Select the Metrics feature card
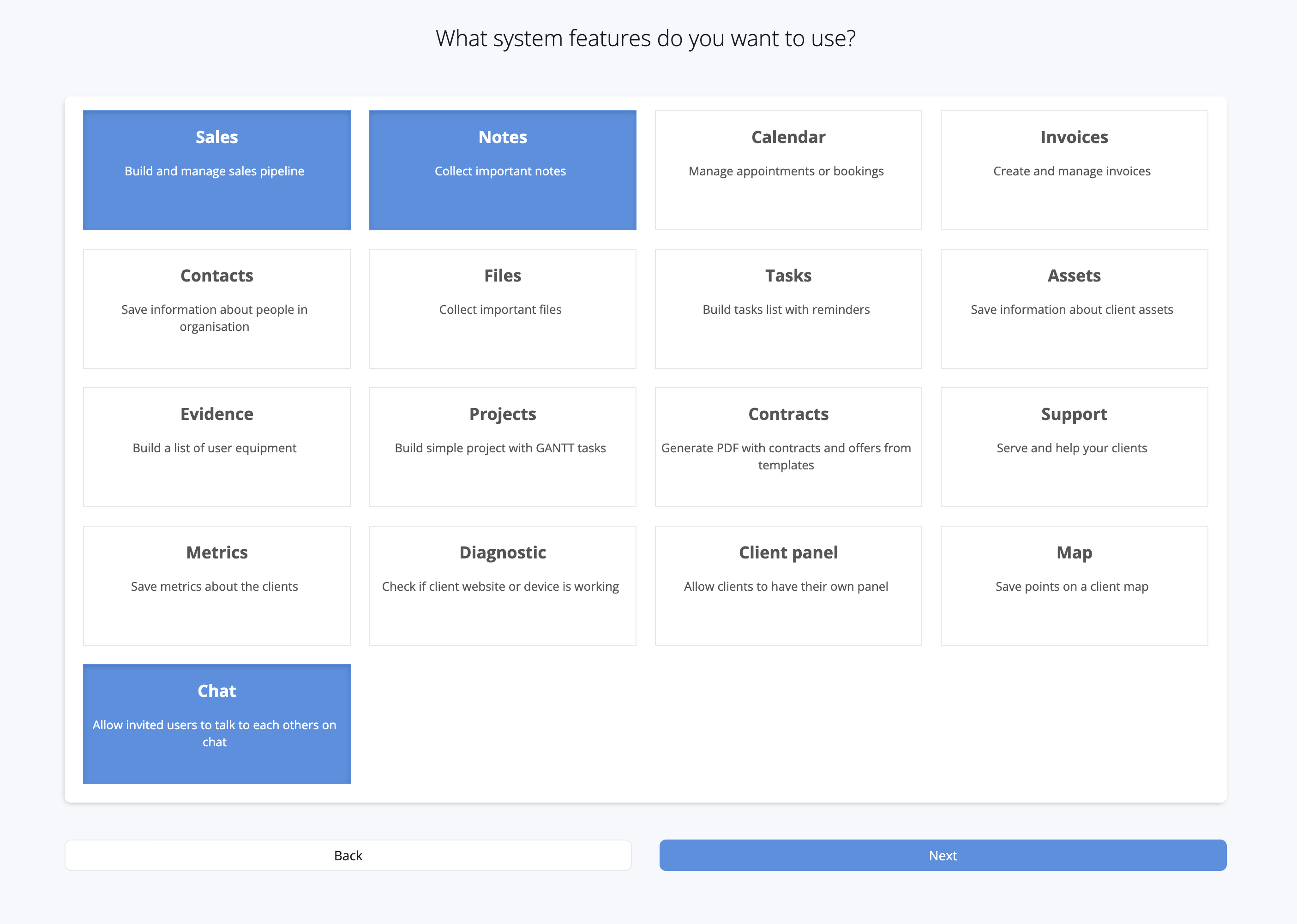1297x924 pixels. 217,585
